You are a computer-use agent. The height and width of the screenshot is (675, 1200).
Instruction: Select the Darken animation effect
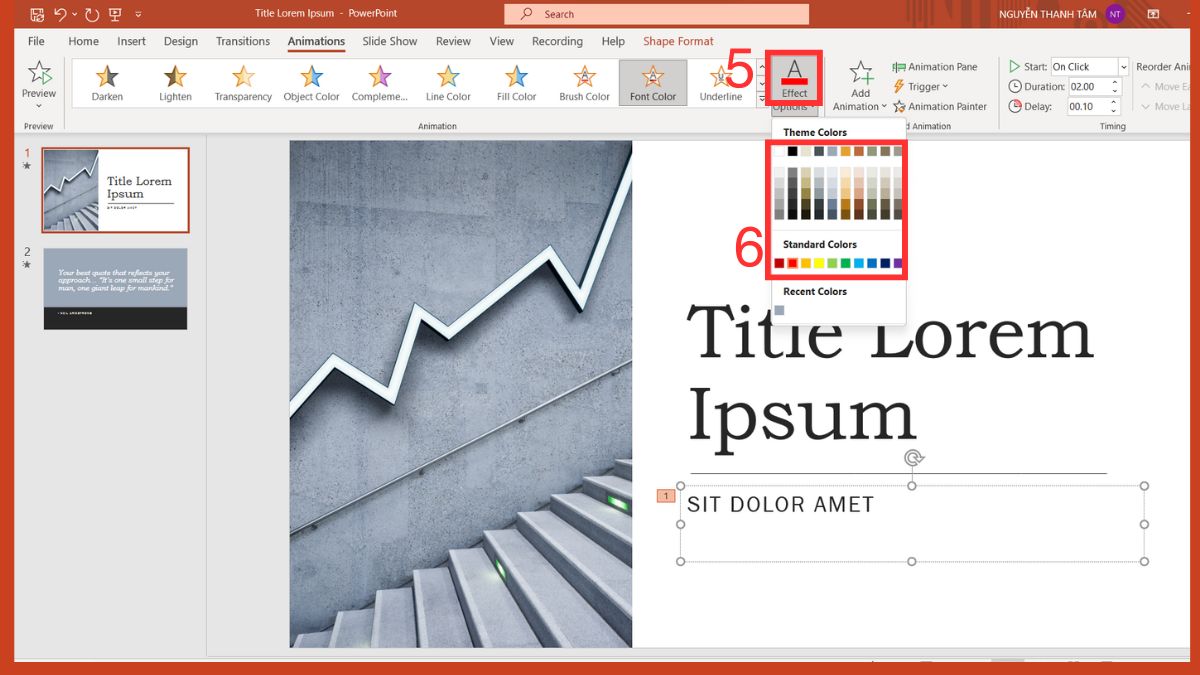pos(106,82)
